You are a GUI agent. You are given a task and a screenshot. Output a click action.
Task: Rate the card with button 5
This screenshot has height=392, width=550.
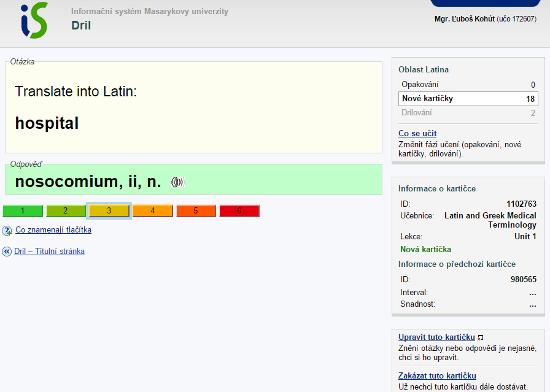click(196, 211)
